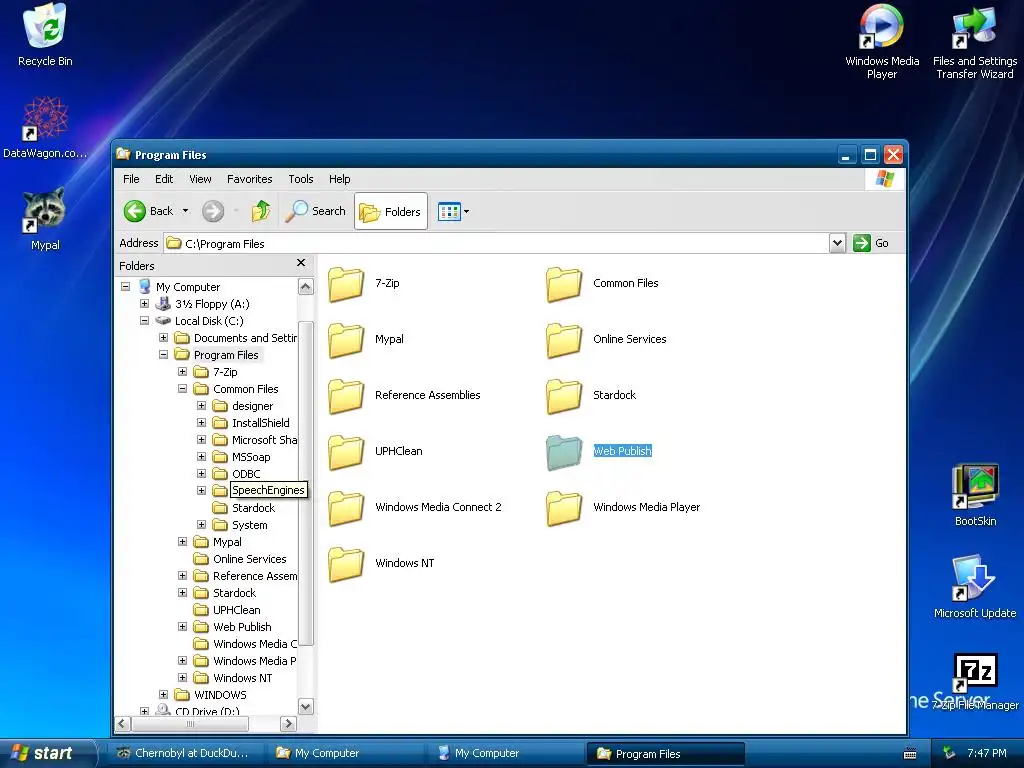Launch the BootSkin desktop shortcut
The height and width of the screenshot is (768, 1024).
tap(975, 496)
